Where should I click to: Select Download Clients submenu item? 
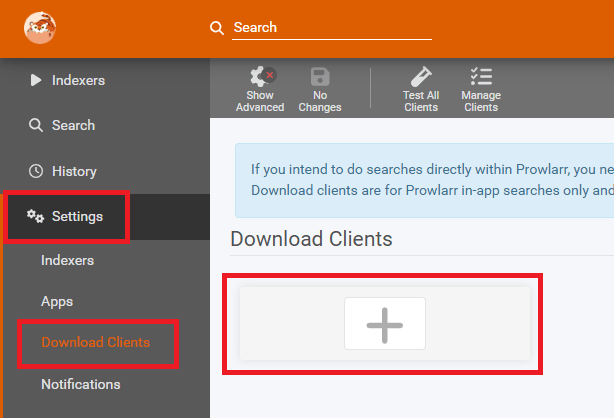pos(96,343)
